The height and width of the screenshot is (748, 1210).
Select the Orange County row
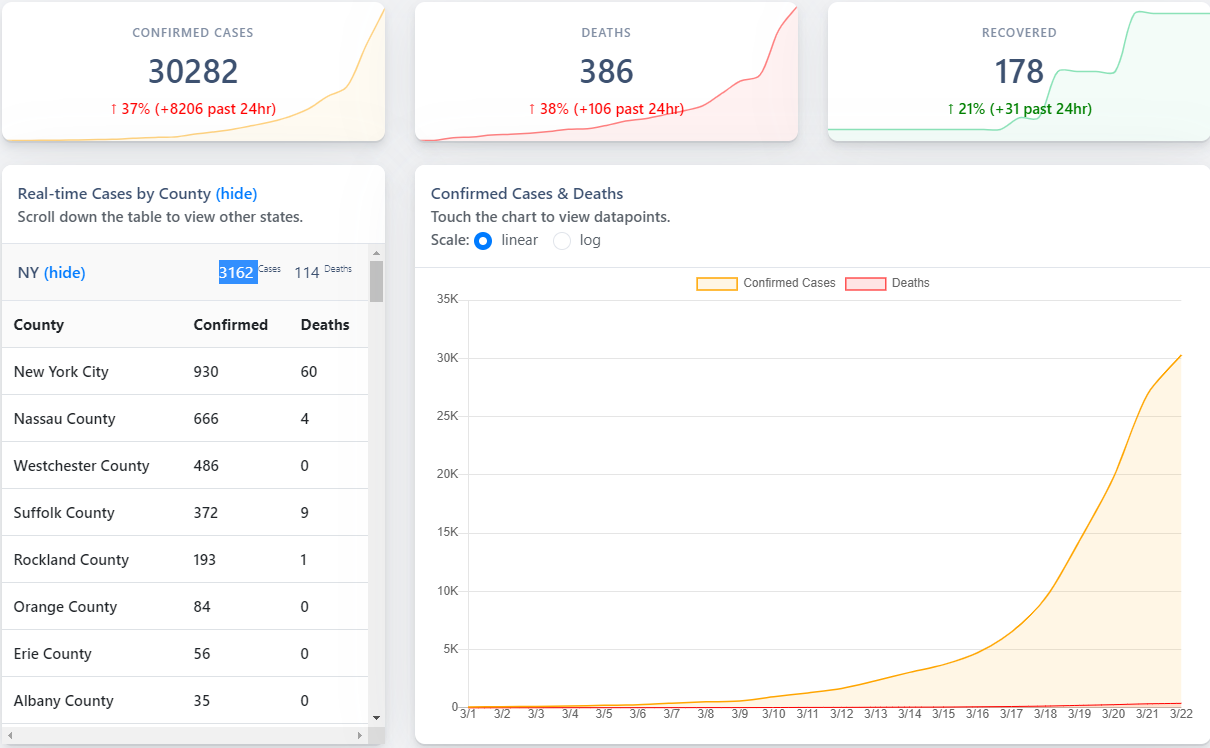coord(185,607)
